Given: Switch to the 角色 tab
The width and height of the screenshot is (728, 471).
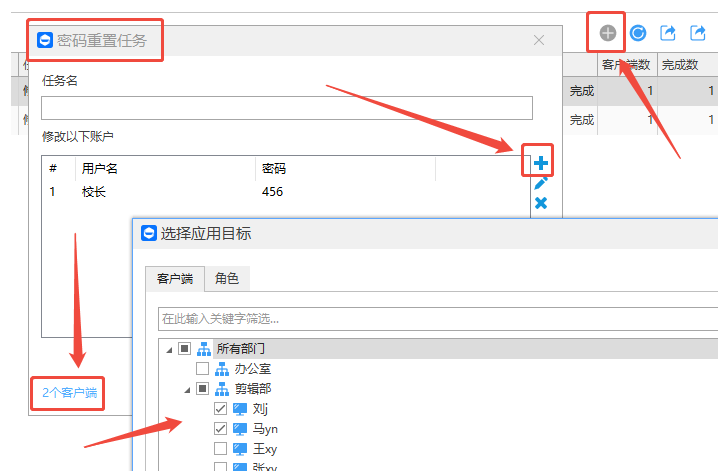Looking at the screenshot, I should (227, 279).
